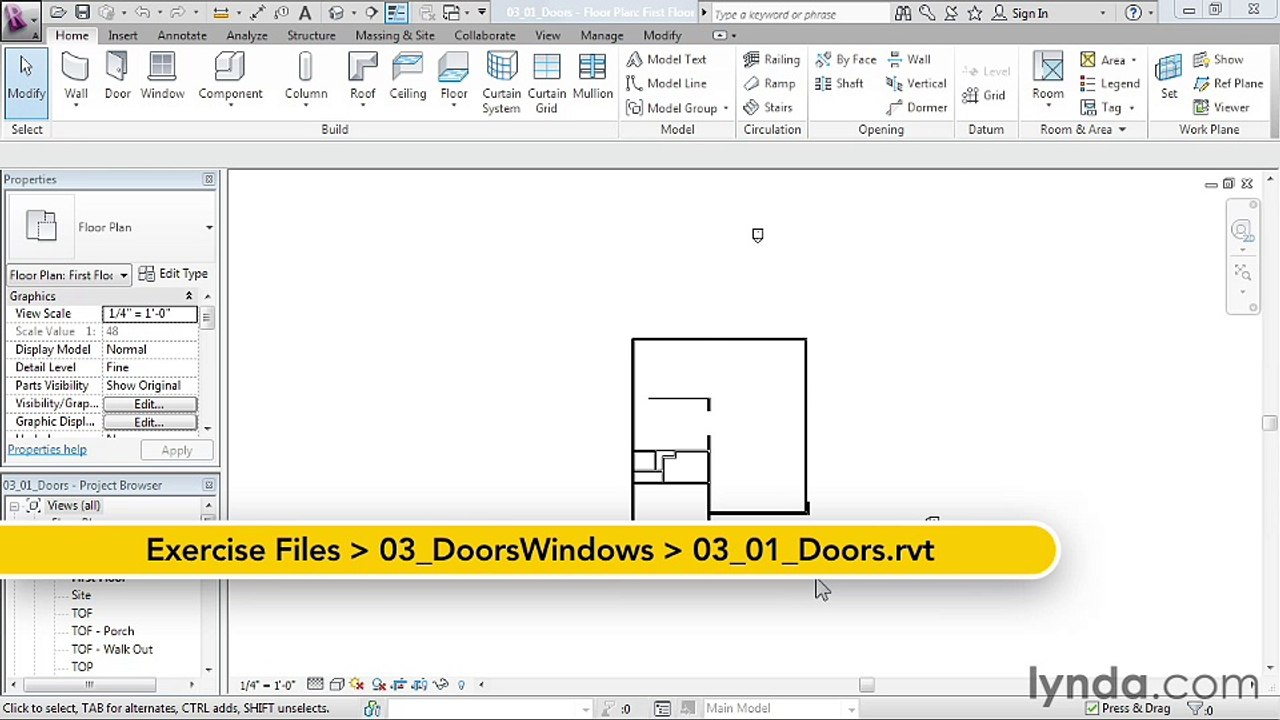Click the horizontal scrollbar of drawing view
This screenshot has width=1280, height=720.
coord(867,685)
